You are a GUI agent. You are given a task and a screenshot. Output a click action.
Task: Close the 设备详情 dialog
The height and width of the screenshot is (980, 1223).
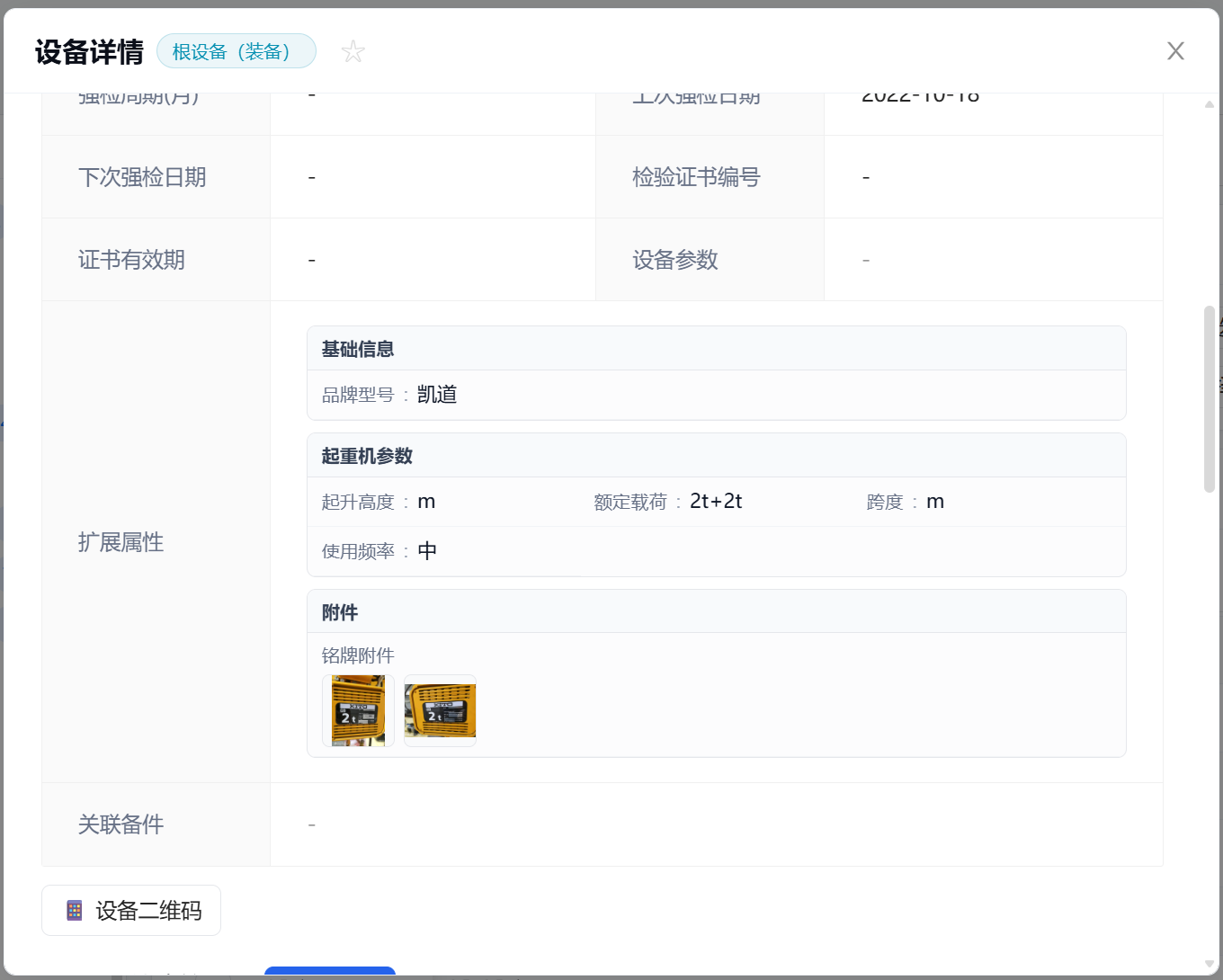[1175, 51]
